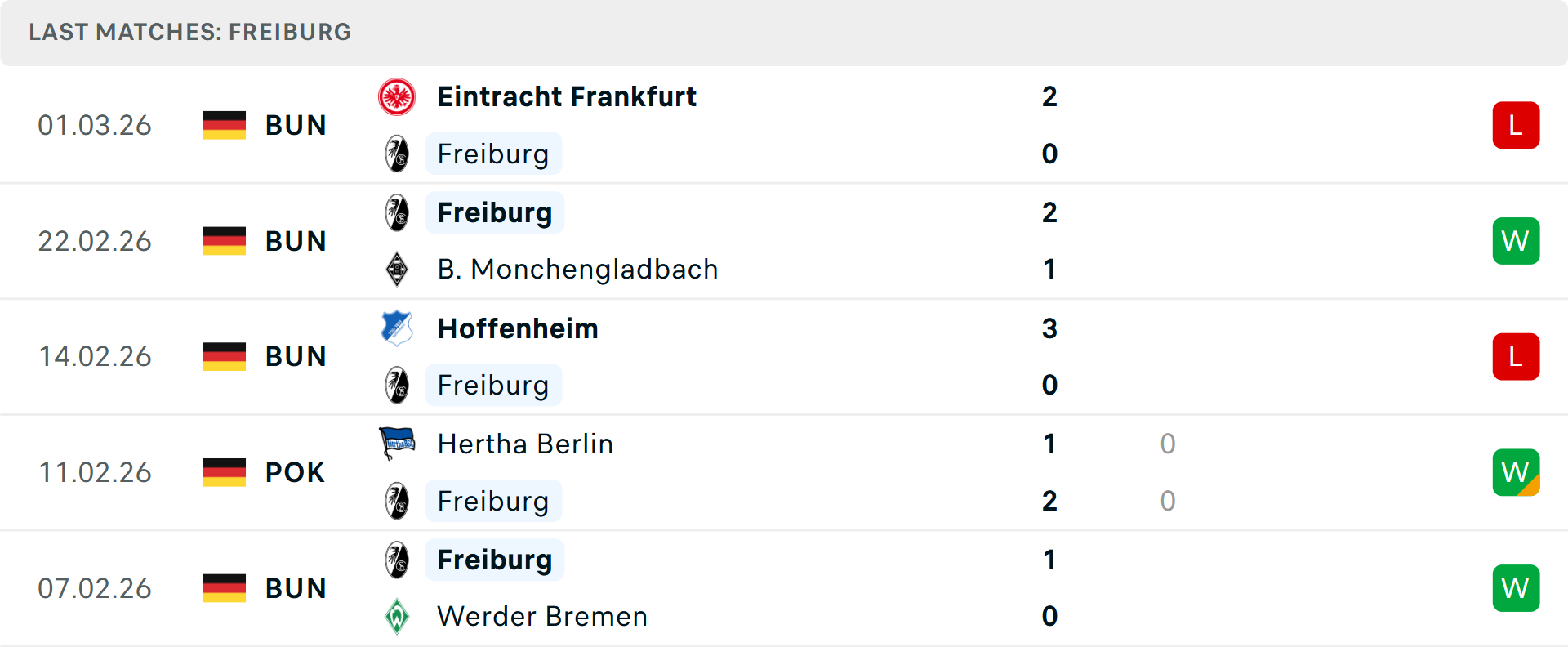This screenshot has height=647, width=1568.
Task: Click the LAST MATCHES: FREIBURG header
Action: 189,32
